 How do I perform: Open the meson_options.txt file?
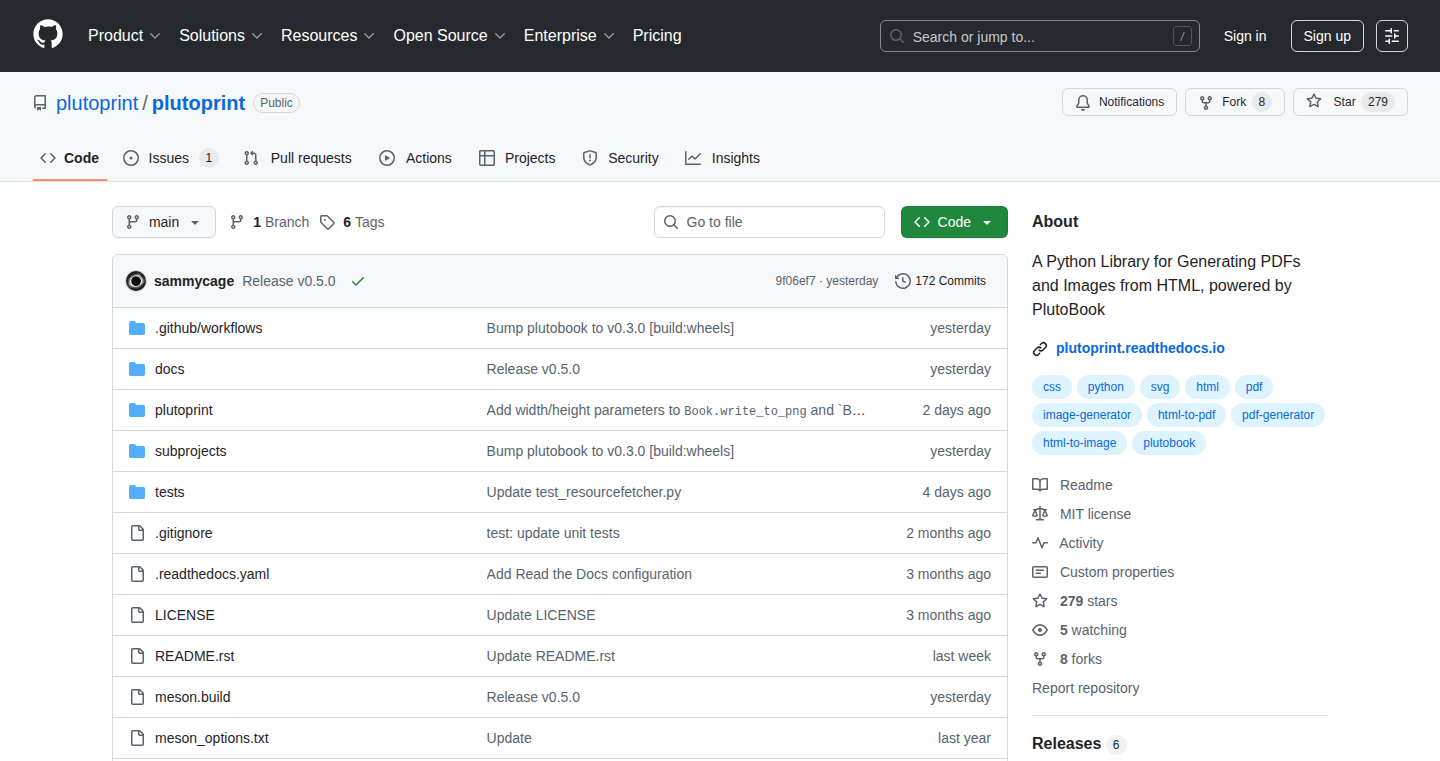[212, 738]
